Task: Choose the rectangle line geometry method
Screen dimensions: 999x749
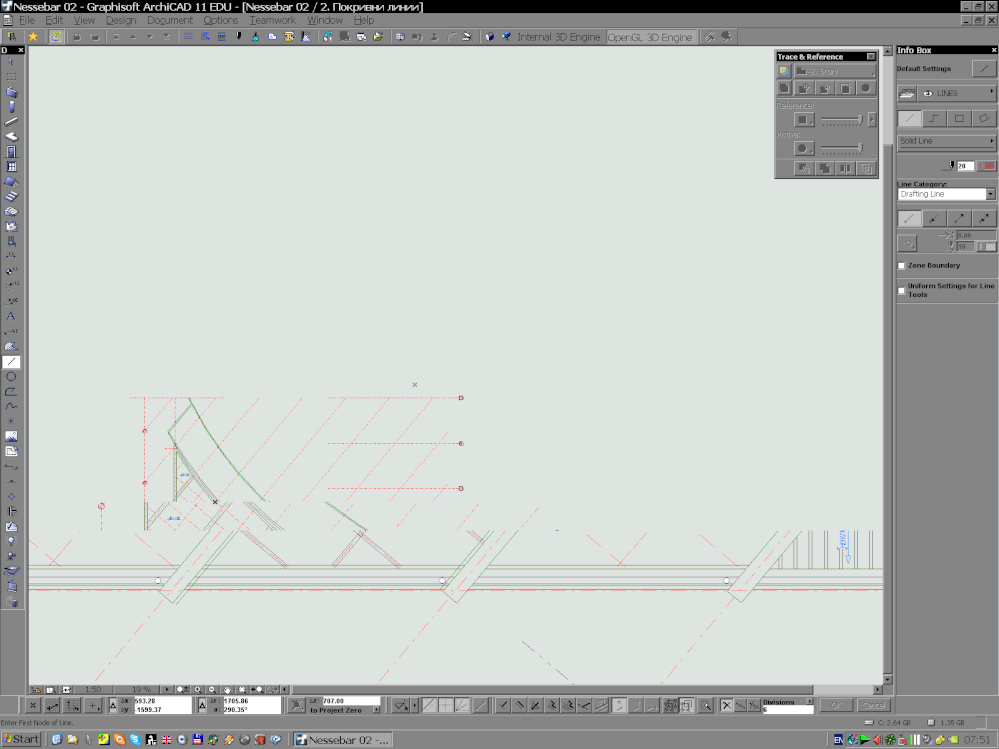Action: click(x=959, y=118)
